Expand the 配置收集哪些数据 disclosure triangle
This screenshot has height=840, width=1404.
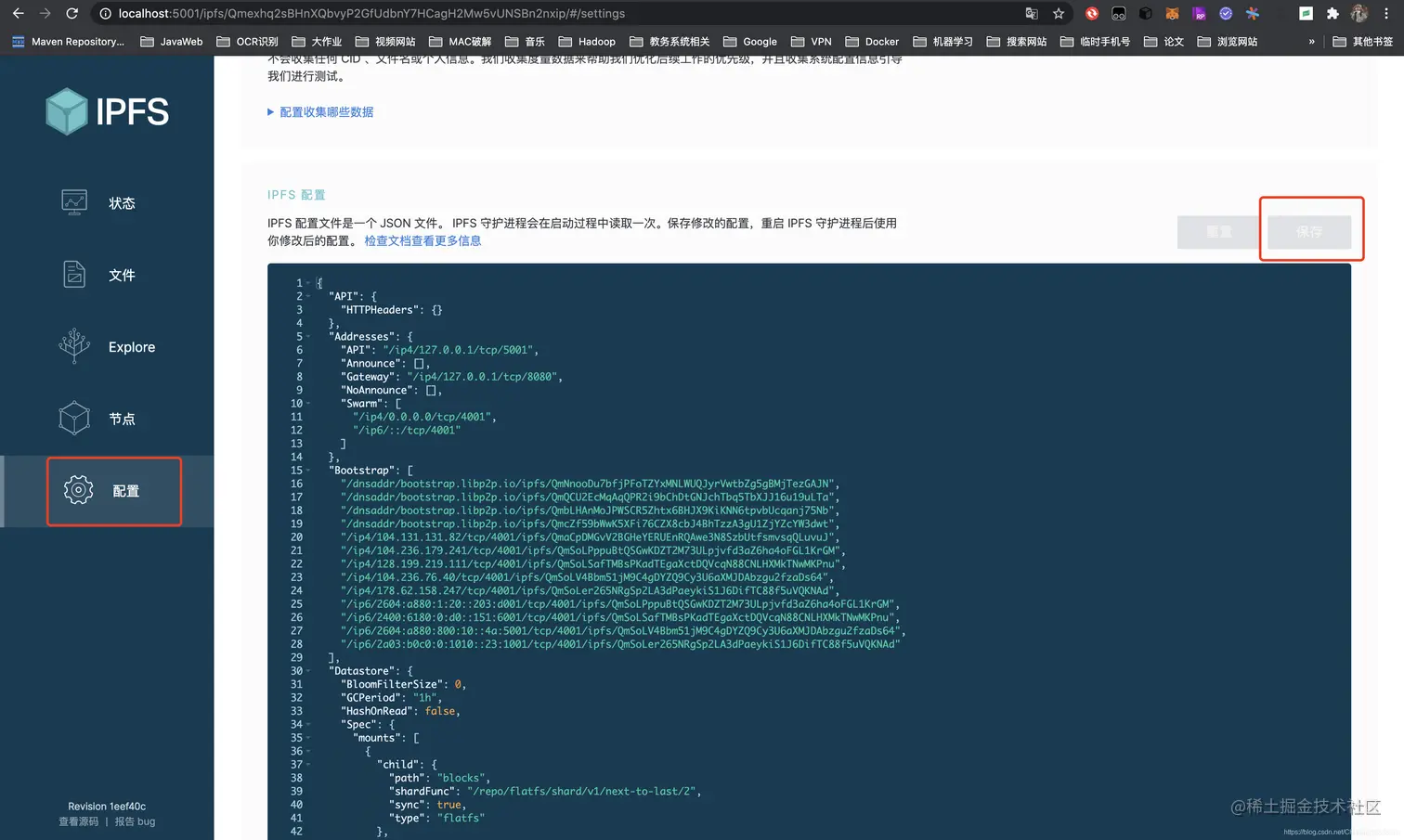[271, 111]
